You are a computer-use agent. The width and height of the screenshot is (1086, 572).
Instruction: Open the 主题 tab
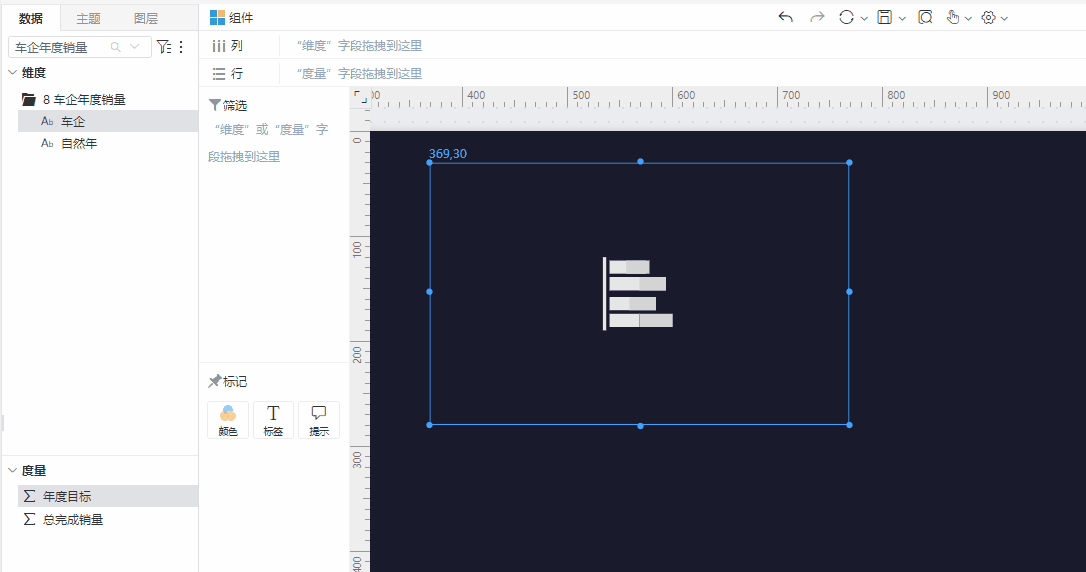tap(89, 18)
